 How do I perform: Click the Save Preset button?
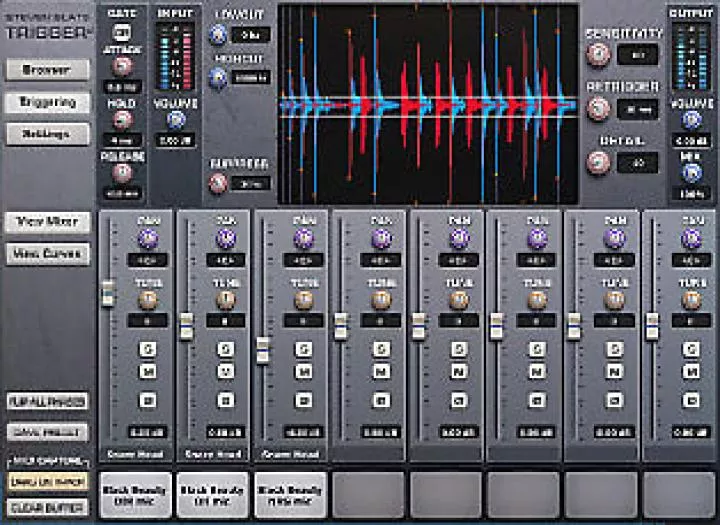point(47,432)
